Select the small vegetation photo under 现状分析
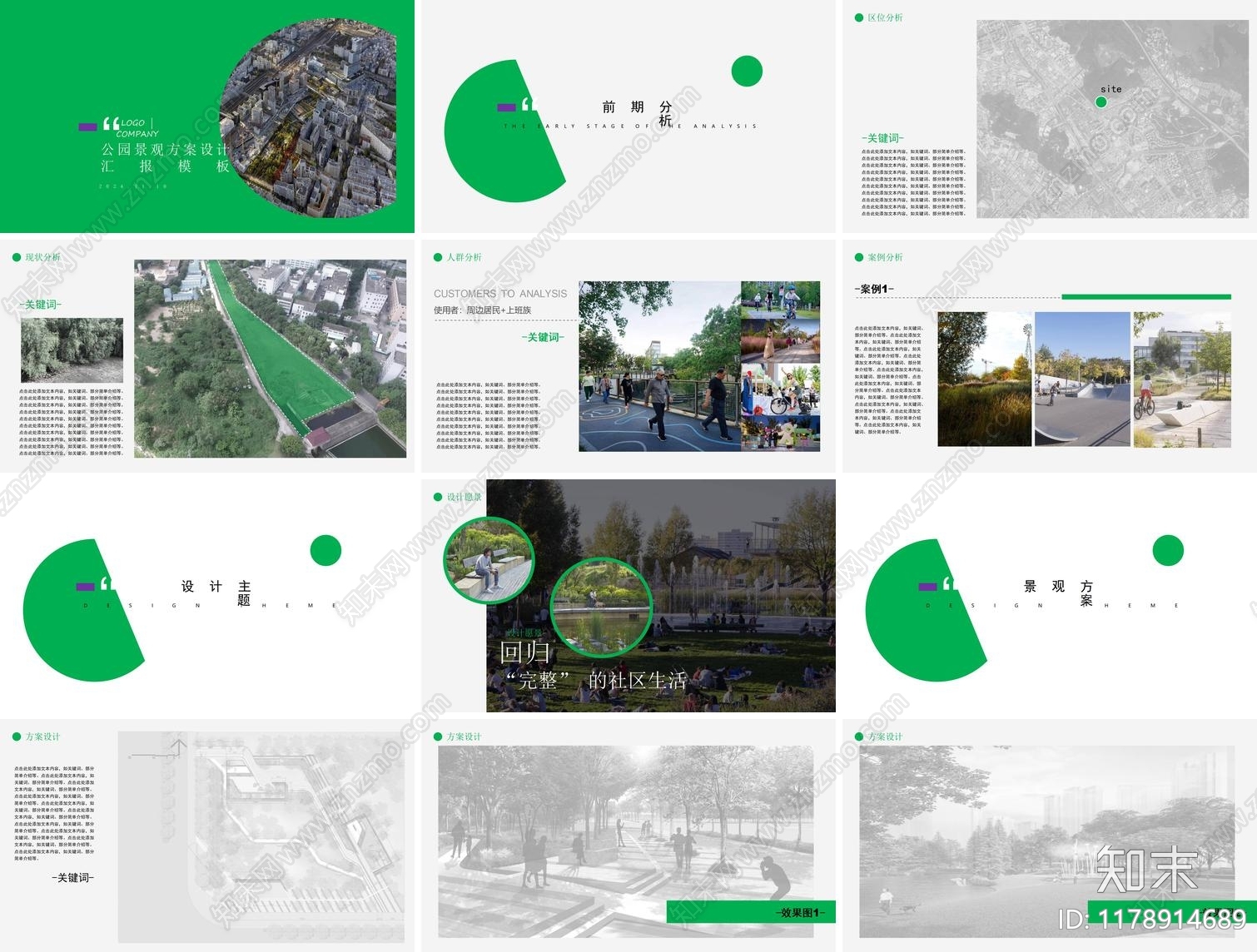 (72, 350)
